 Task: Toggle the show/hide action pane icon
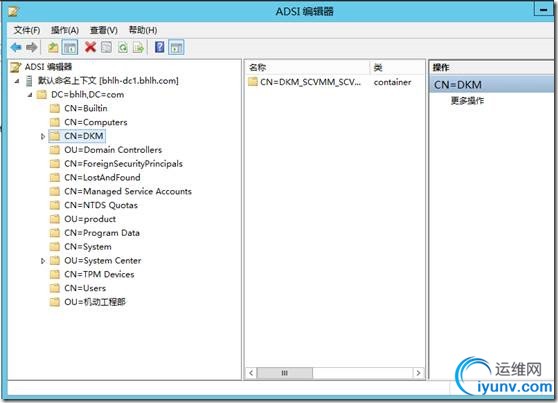[177, 47]
